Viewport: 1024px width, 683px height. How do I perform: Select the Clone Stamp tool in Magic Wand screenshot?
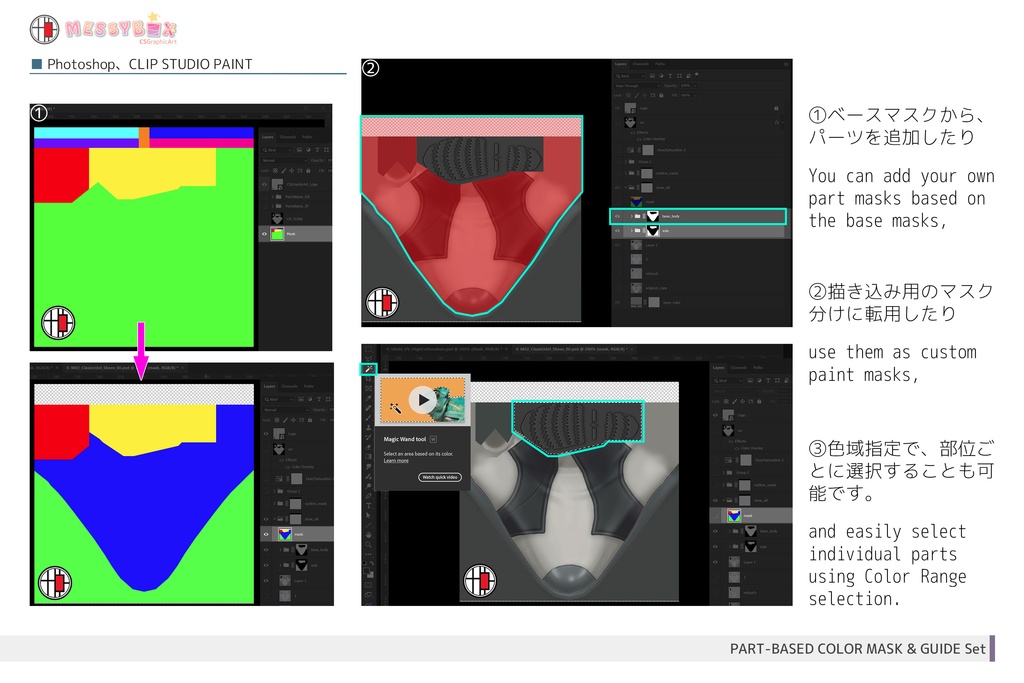click(368, 427)
